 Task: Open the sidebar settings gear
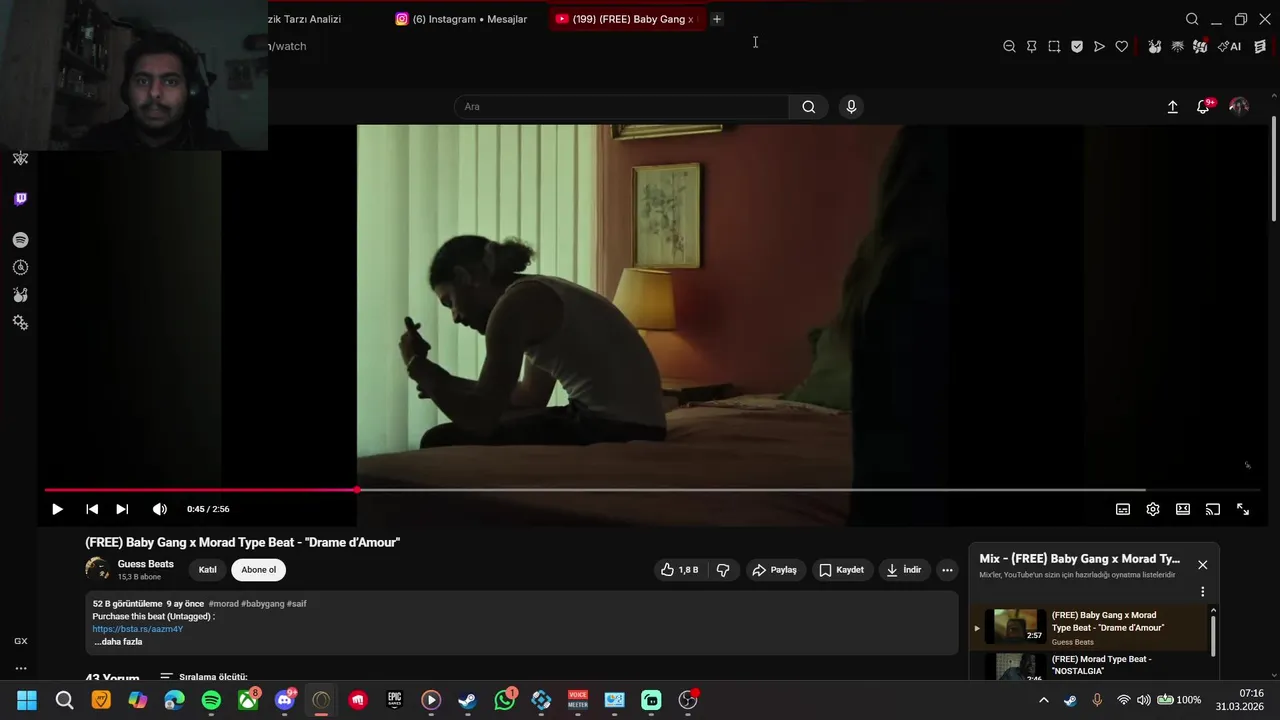coord(20,323)
